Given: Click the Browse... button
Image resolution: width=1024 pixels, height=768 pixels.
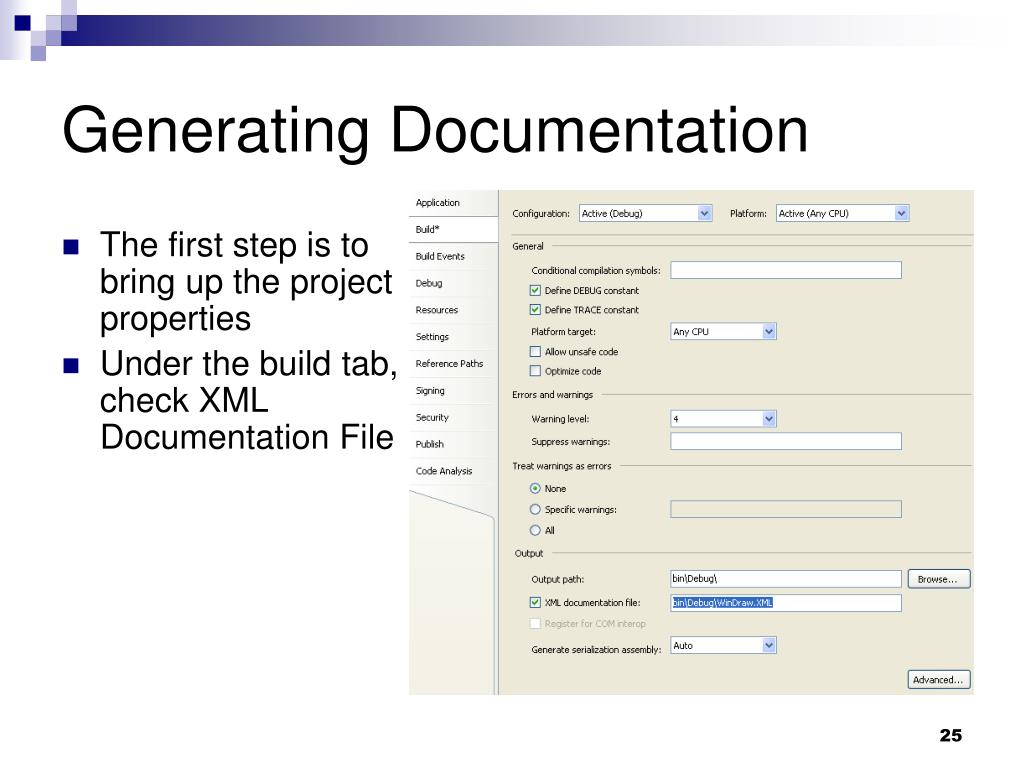Looking at the screenshot, I should click(x=938, y=579).
